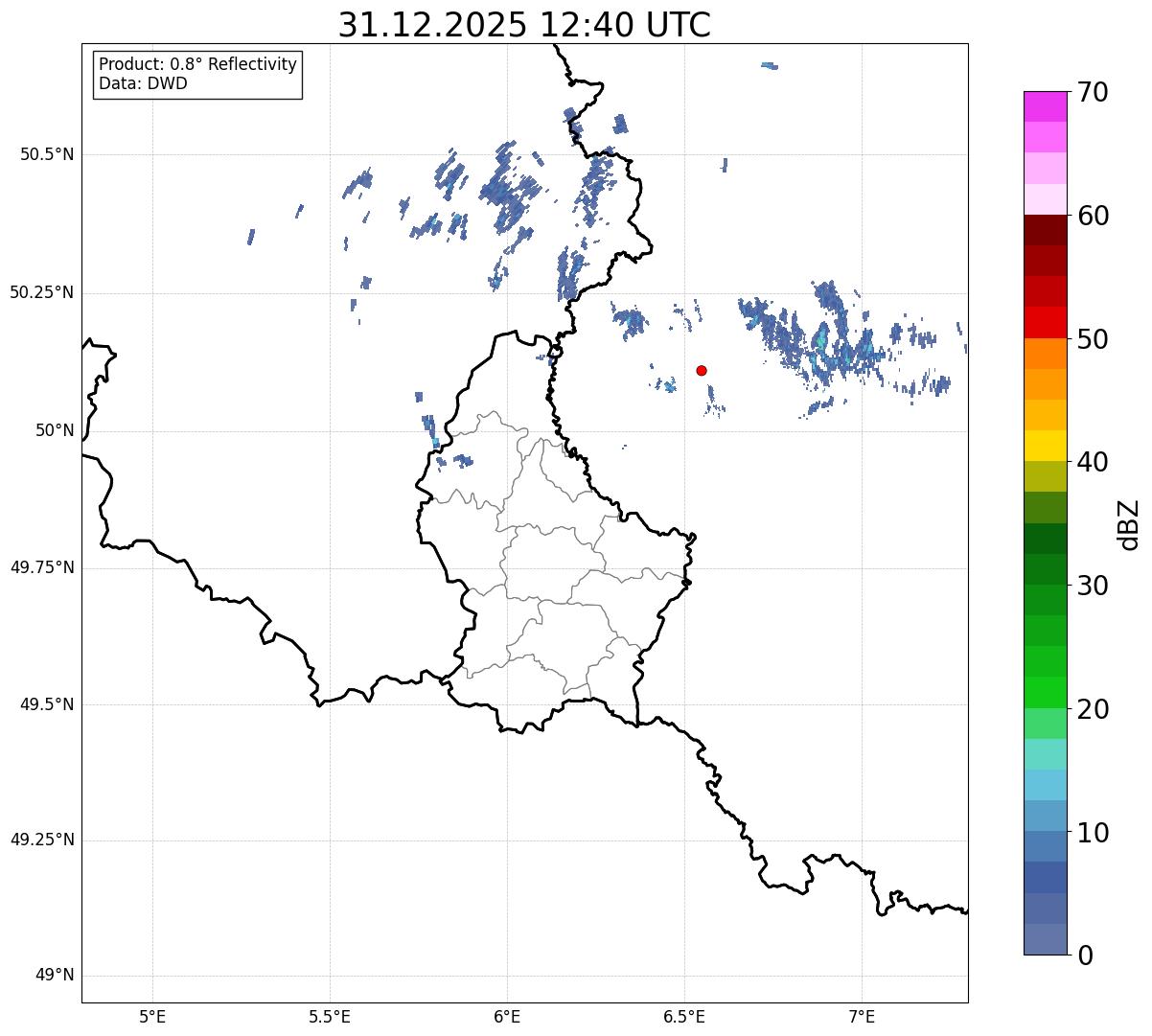
Task: Click the '50.5°N' latitude label
Action: pyautogui.click(x=47, y=154)
